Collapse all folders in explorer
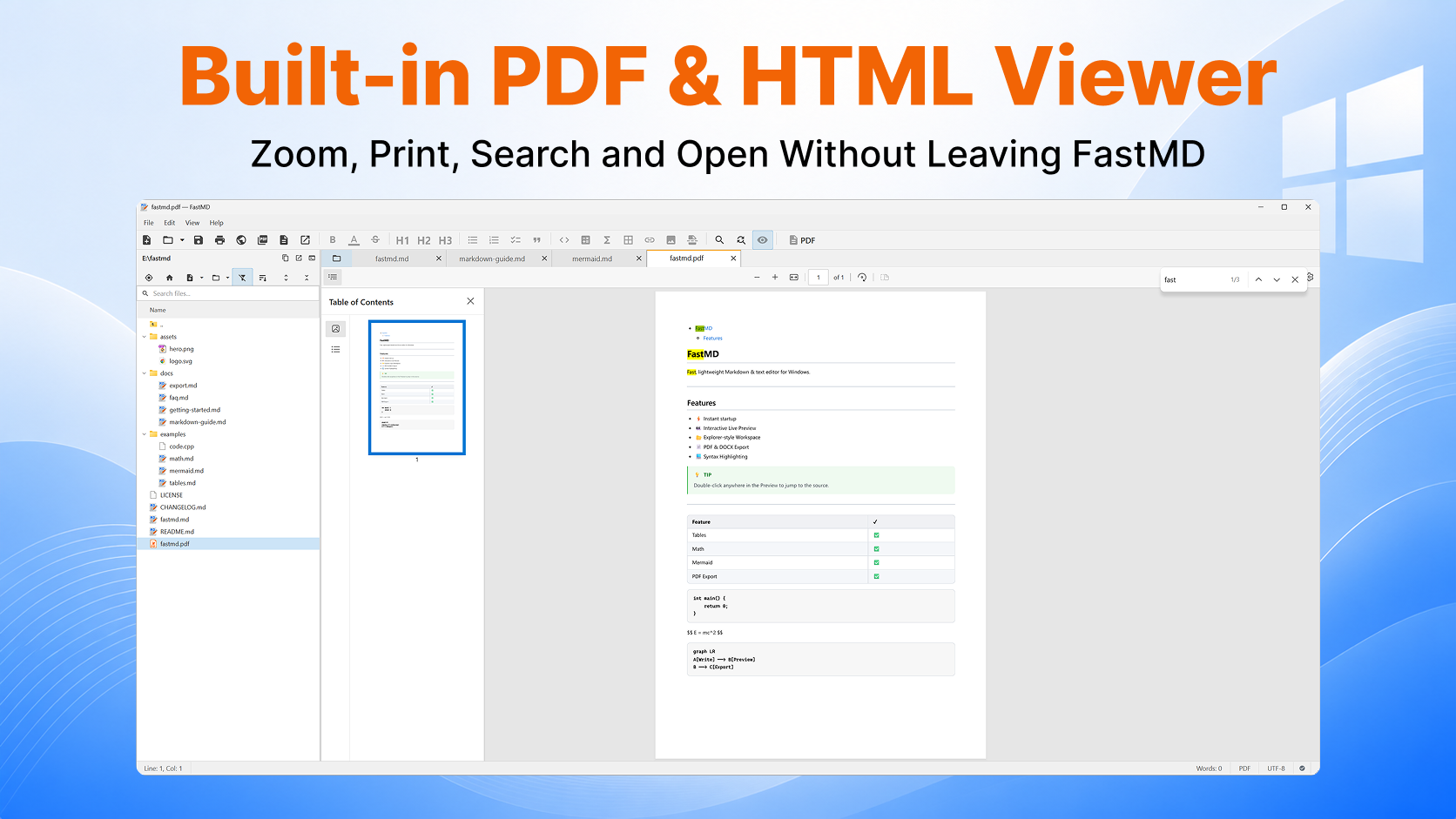 307,278
